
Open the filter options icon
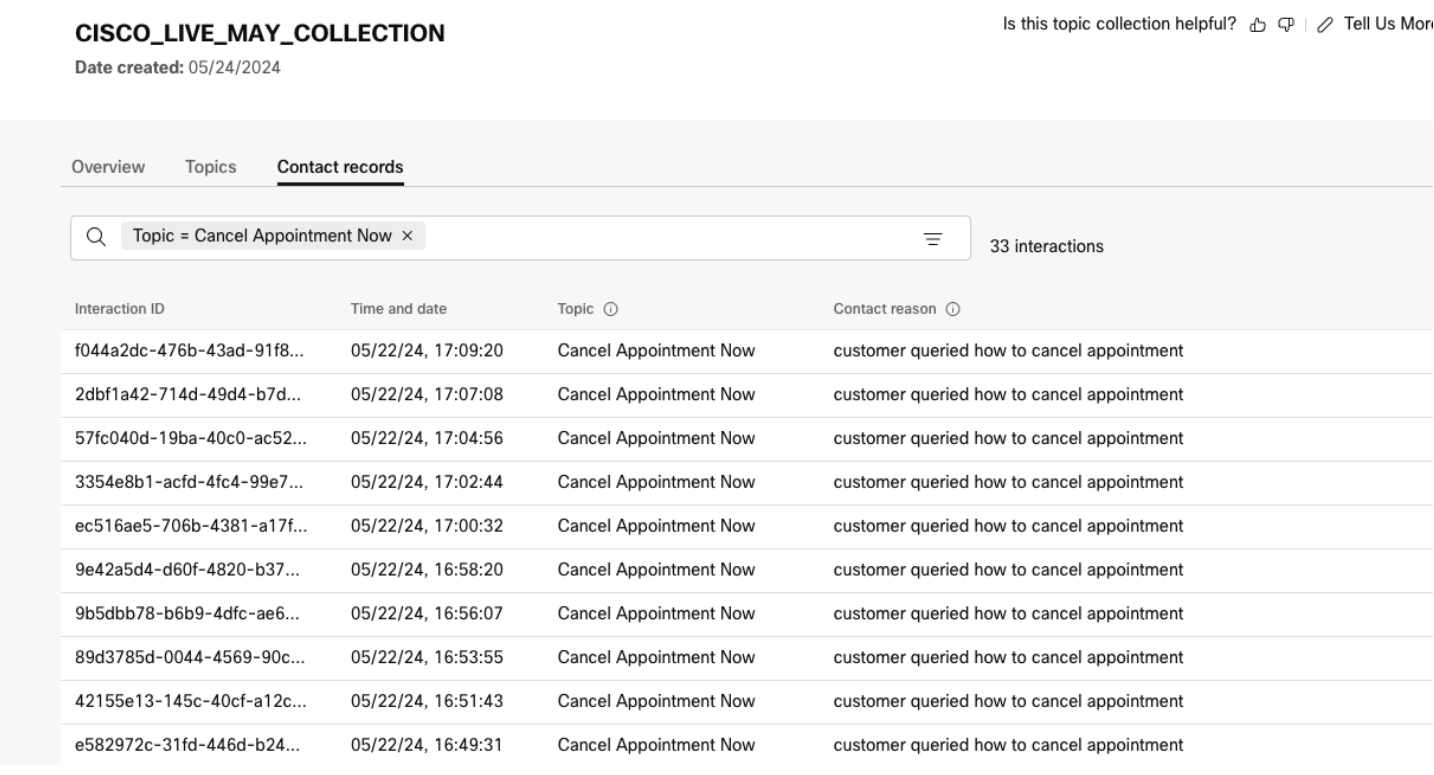[932, 238]
